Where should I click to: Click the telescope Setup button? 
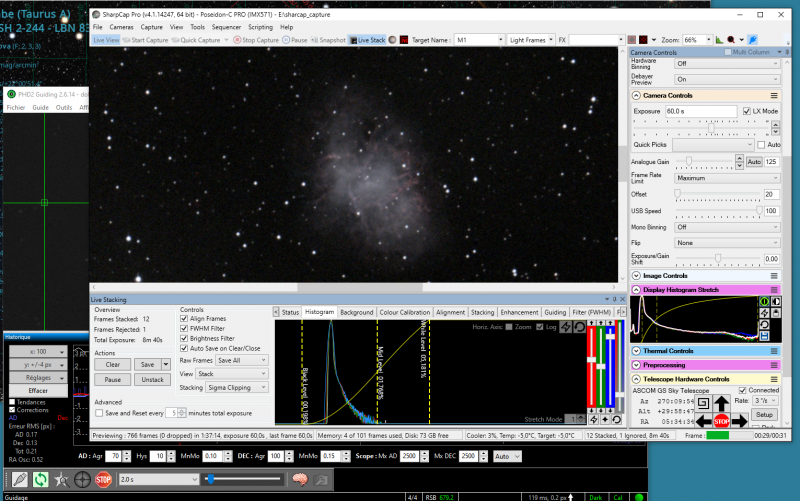[x=764, y=415]
